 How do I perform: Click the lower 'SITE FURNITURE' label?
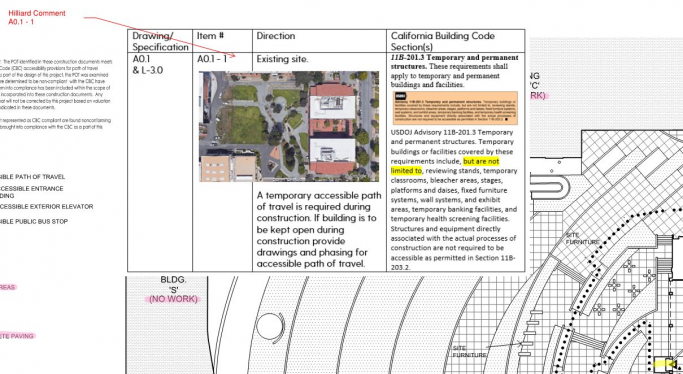(x=470, y=352)
